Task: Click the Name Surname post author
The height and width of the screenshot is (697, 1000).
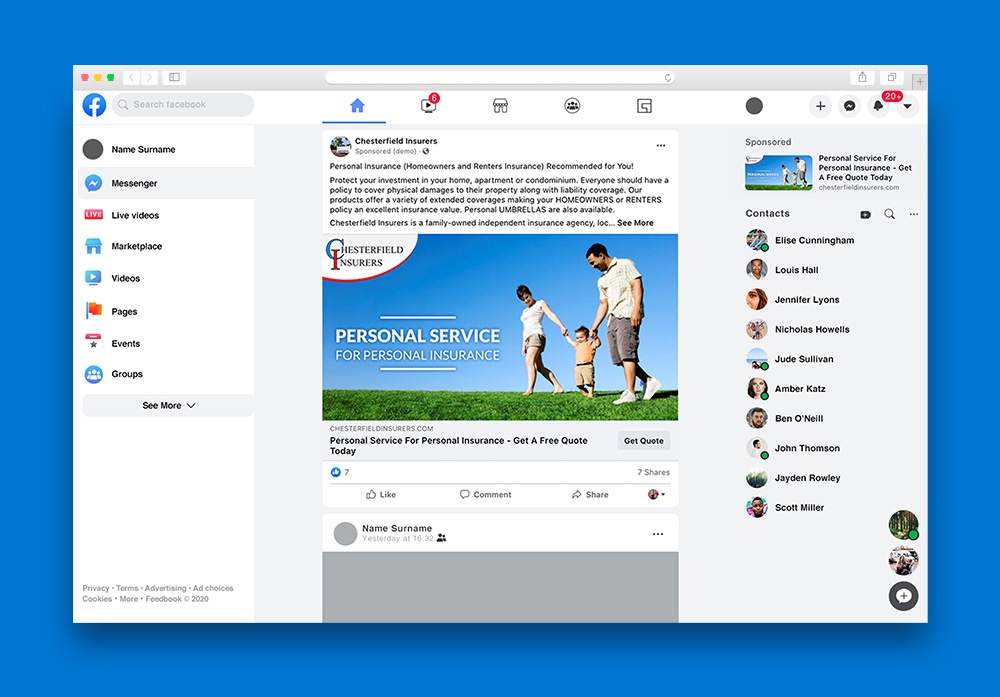Action: point(397,528)
